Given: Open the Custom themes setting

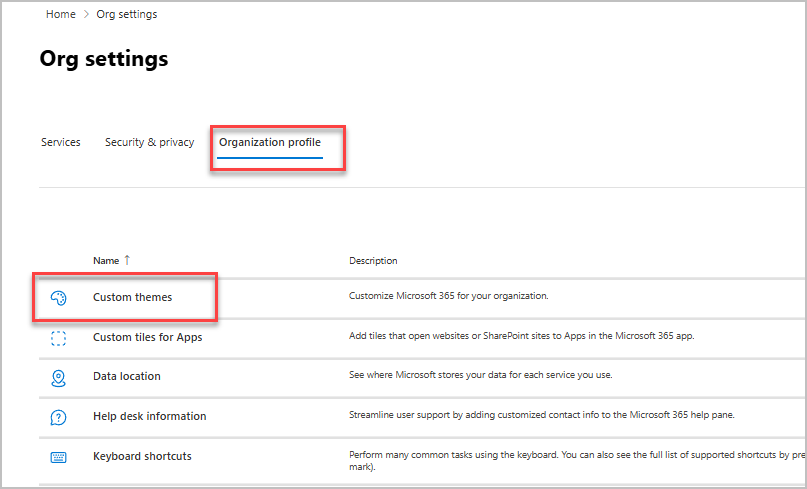Looking at the screenshot, I should click(x=132, y=298).
